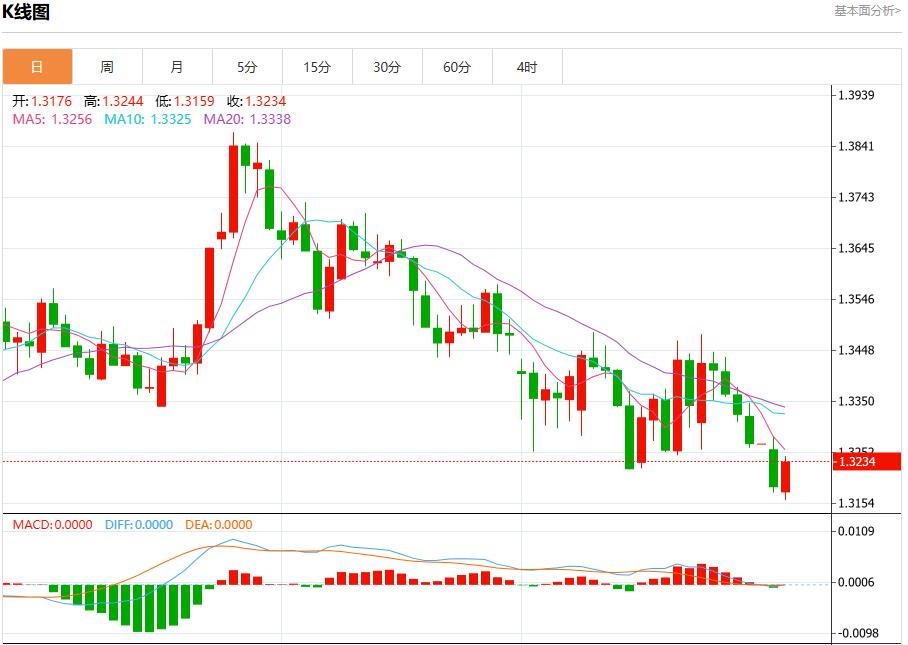Select the 日 daily chart tab
This screenshot has height=645, width=908.
click(x=37, y=67)
